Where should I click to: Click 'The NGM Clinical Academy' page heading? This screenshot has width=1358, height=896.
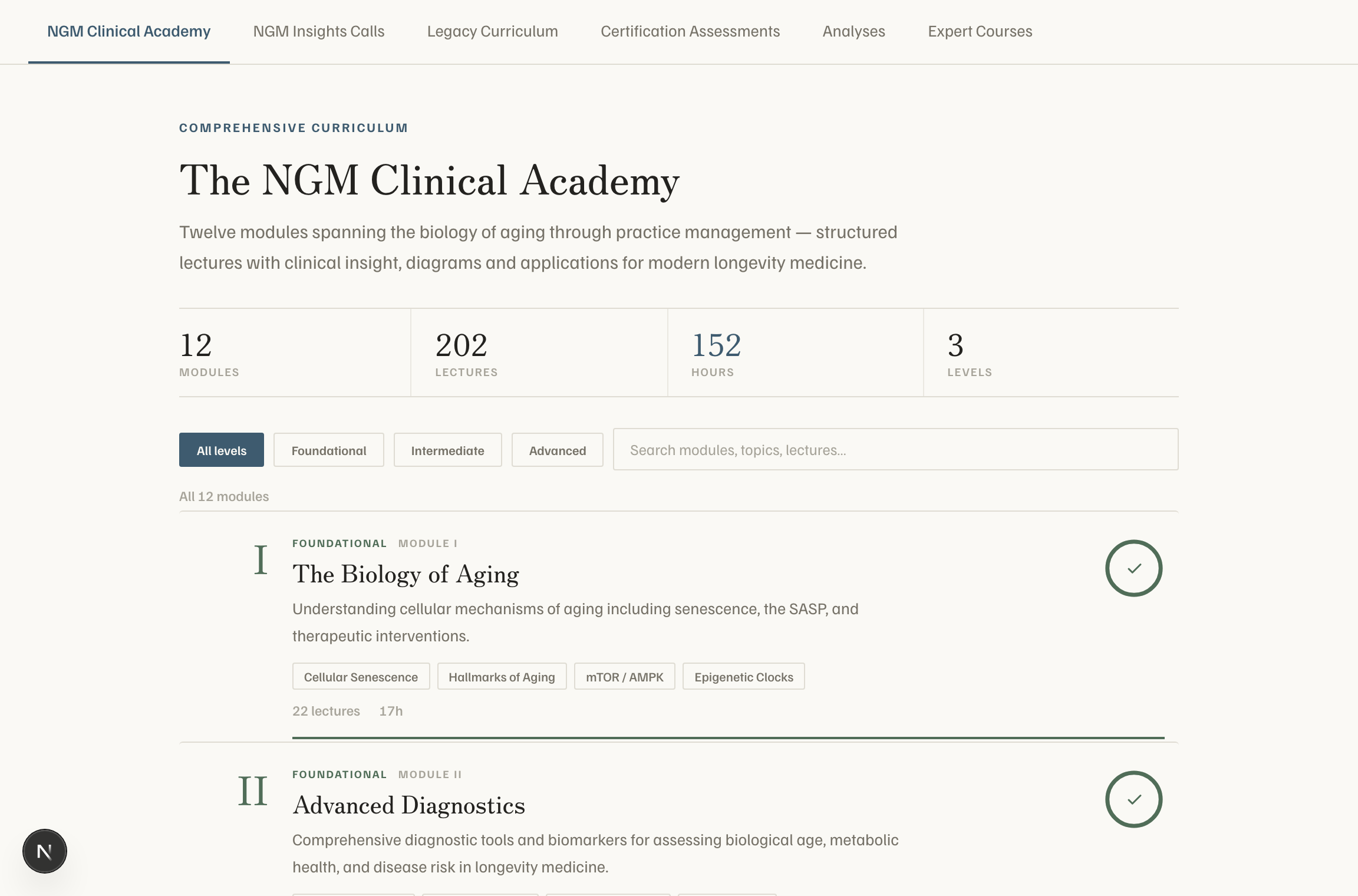point(430,180)
